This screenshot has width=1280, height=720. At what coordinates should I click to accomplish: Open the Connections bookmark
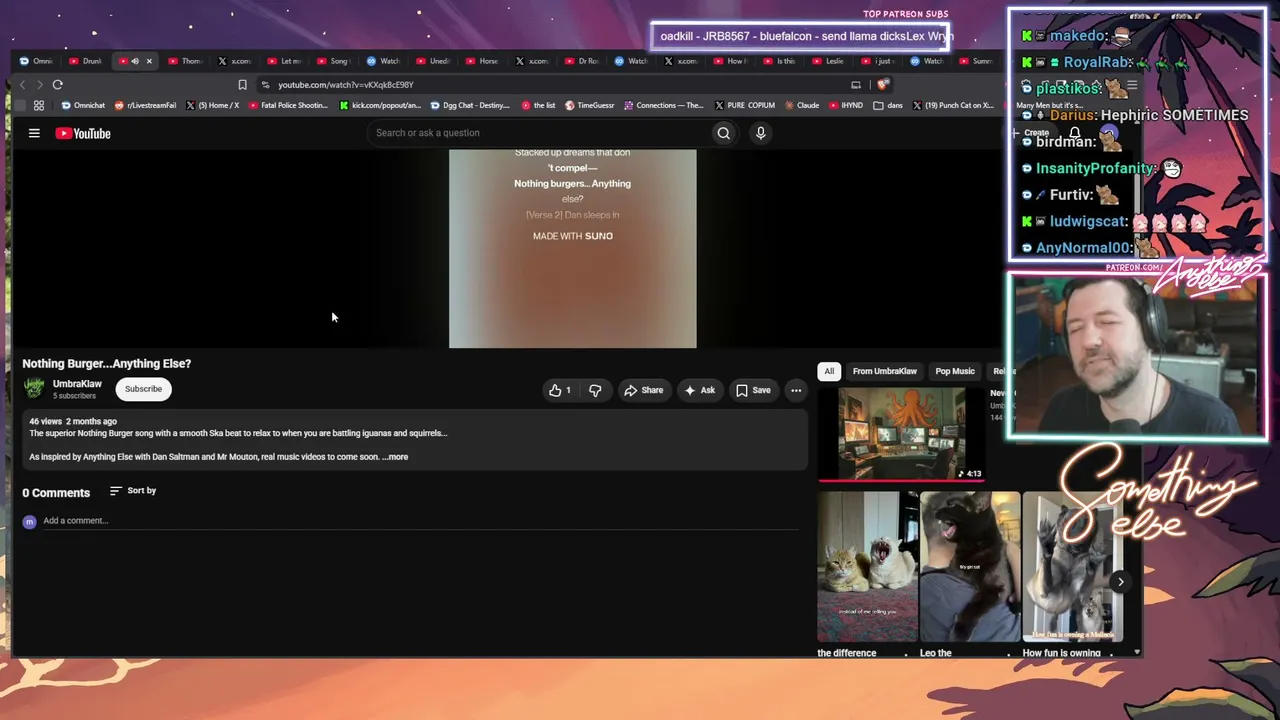pyautogui.click(x=663, y=105)
